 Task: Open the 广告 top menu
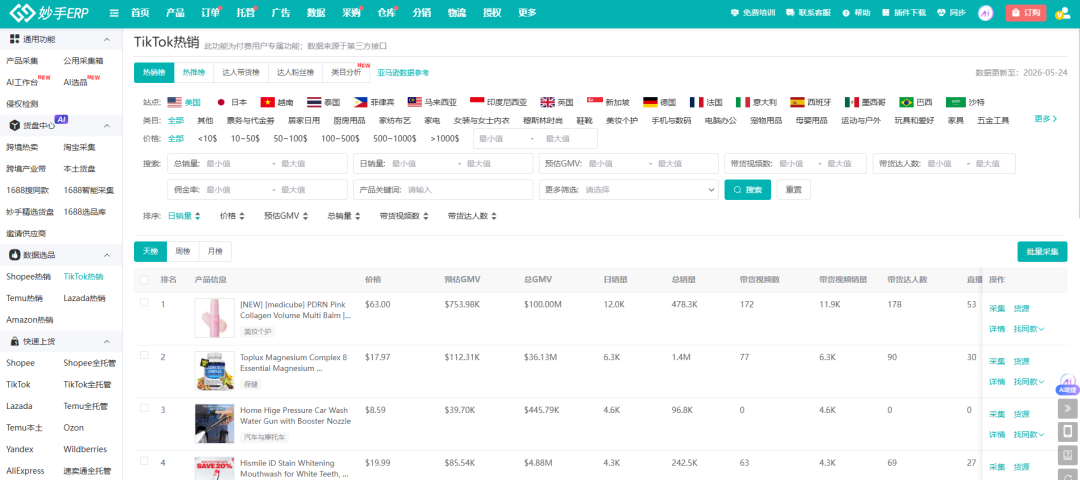point(280,13)
